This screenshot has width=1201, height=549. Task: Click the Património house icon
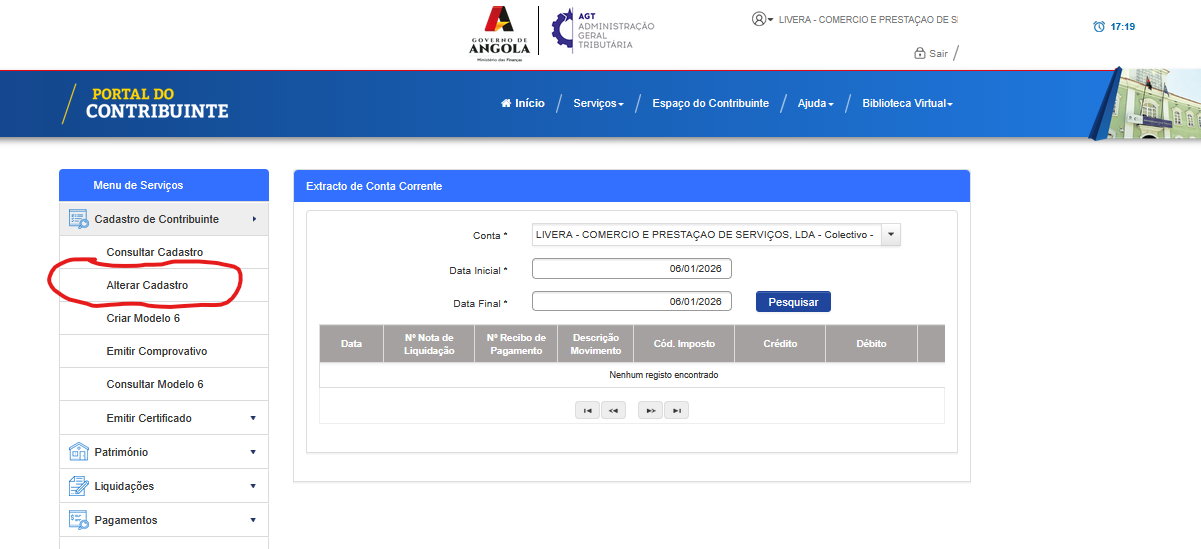(x=78, y=452)
